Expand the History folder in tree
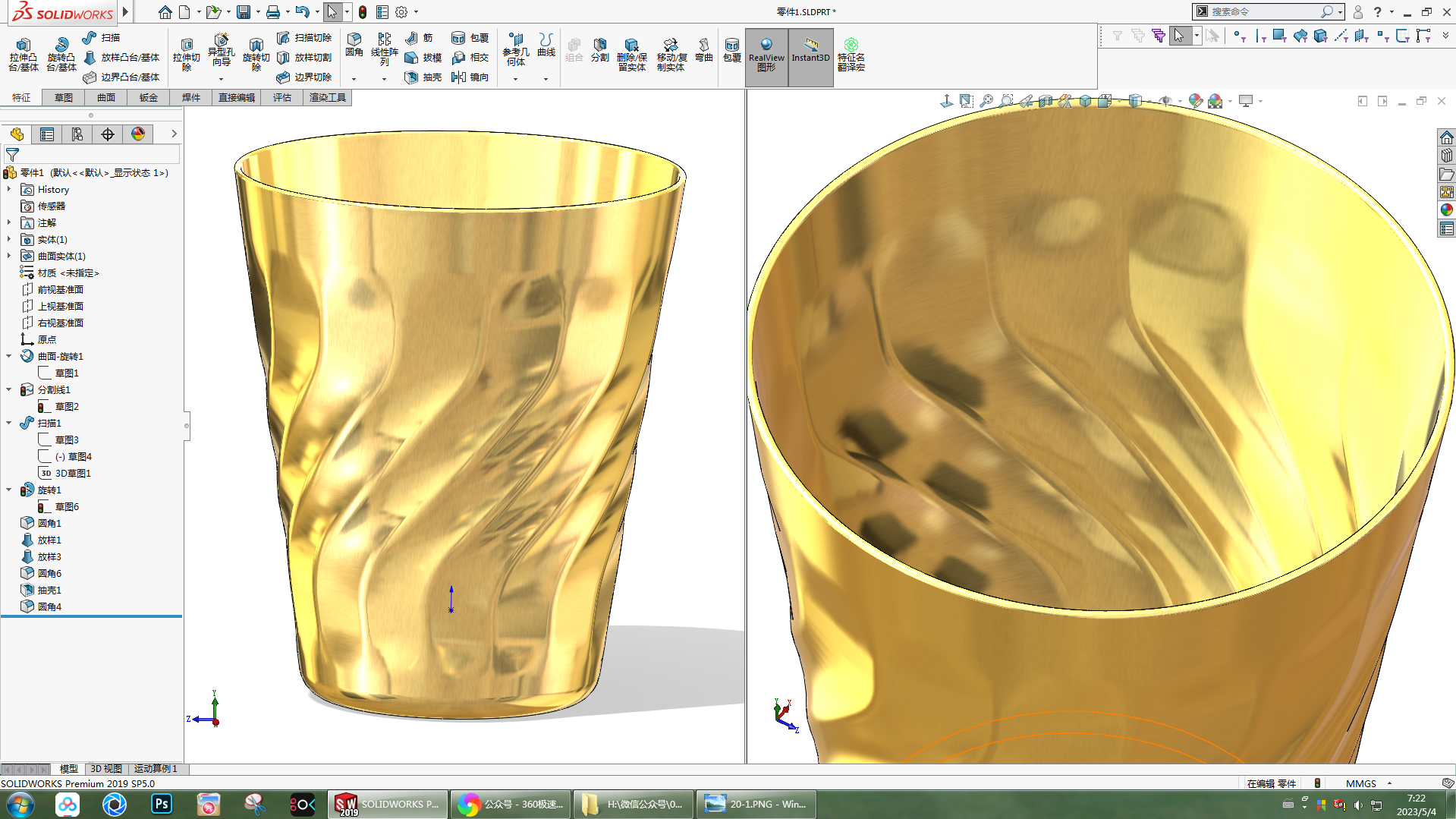 [x=9, y=189]
